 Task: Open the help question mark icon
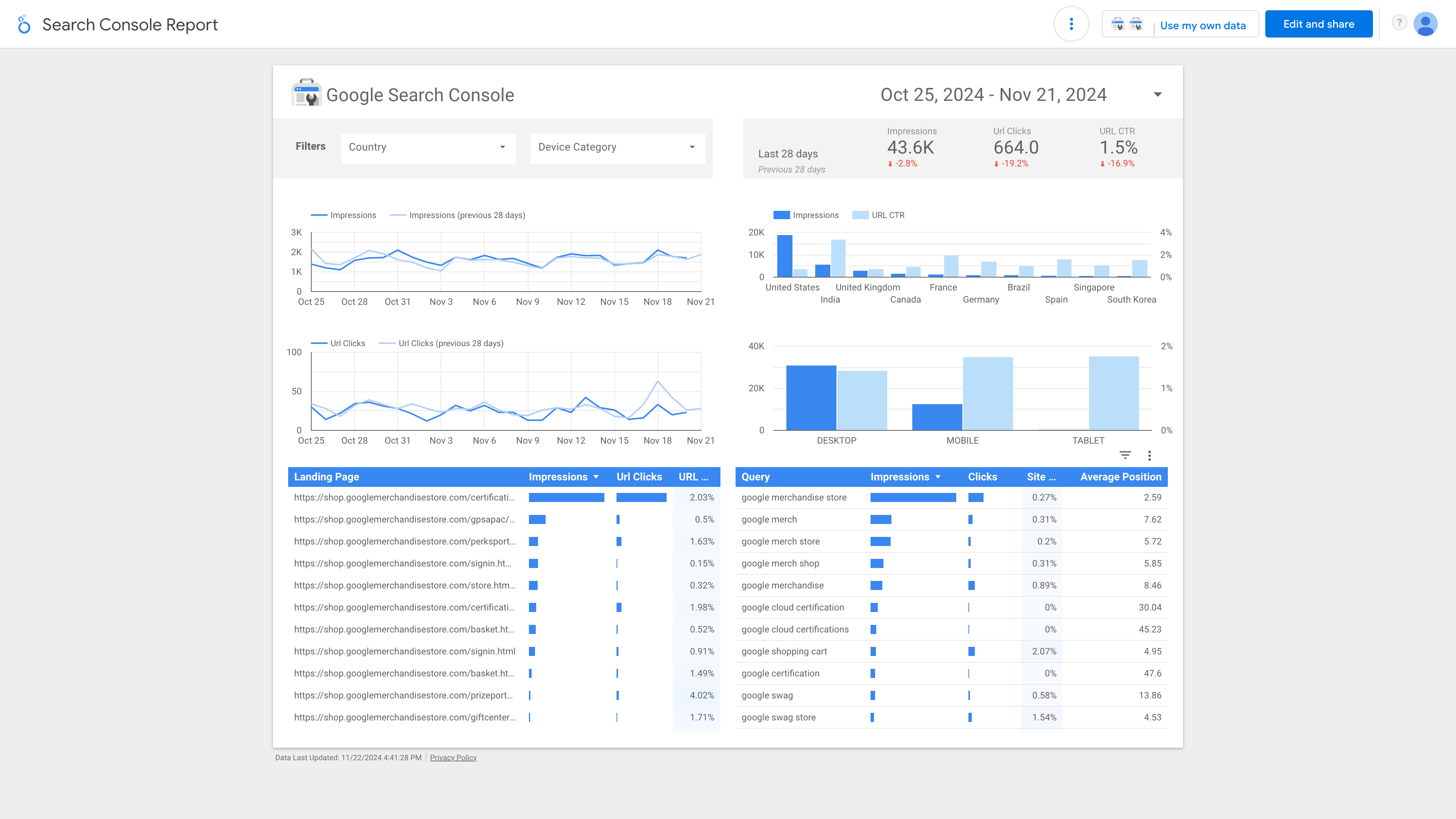click(x=1399, y=23)
